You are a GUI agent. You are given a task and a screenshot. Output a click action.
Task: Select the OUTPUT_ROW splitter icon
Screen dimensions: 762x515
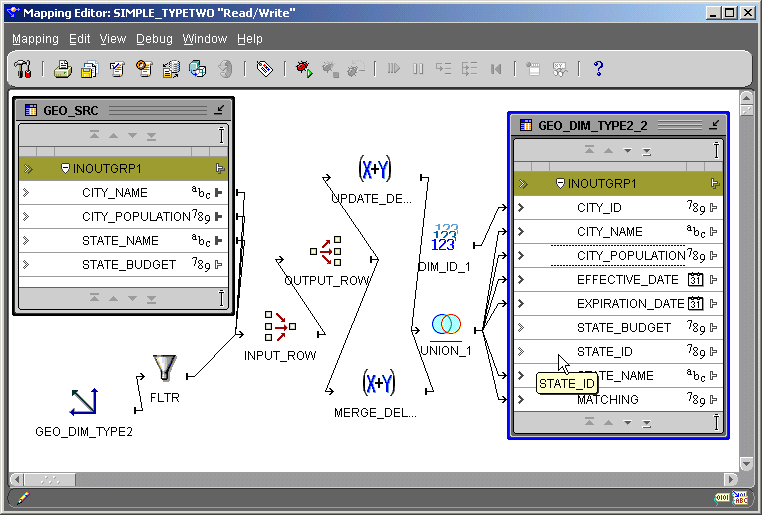tap(326, 251)
